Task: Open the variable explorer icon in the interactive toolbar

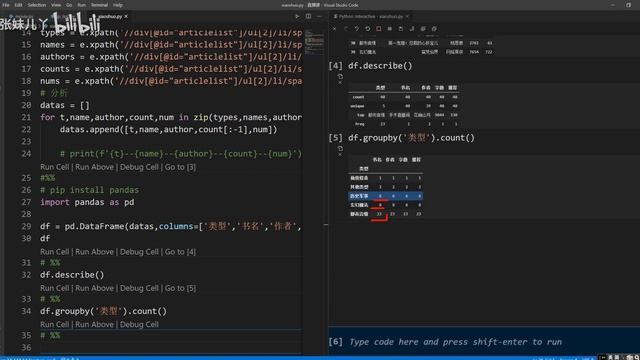Action: (x=390, y=29)
